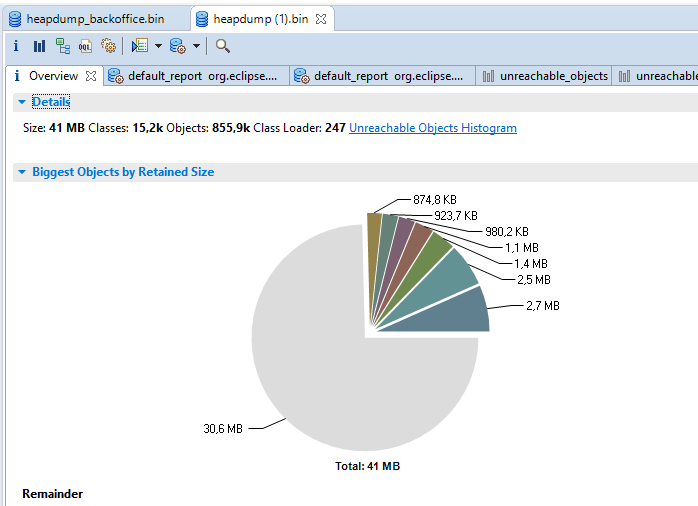Click the Run Expert System Test reports icon
Image resolution: width=698 pixels, height=506 pixels.
coord(140,46)
